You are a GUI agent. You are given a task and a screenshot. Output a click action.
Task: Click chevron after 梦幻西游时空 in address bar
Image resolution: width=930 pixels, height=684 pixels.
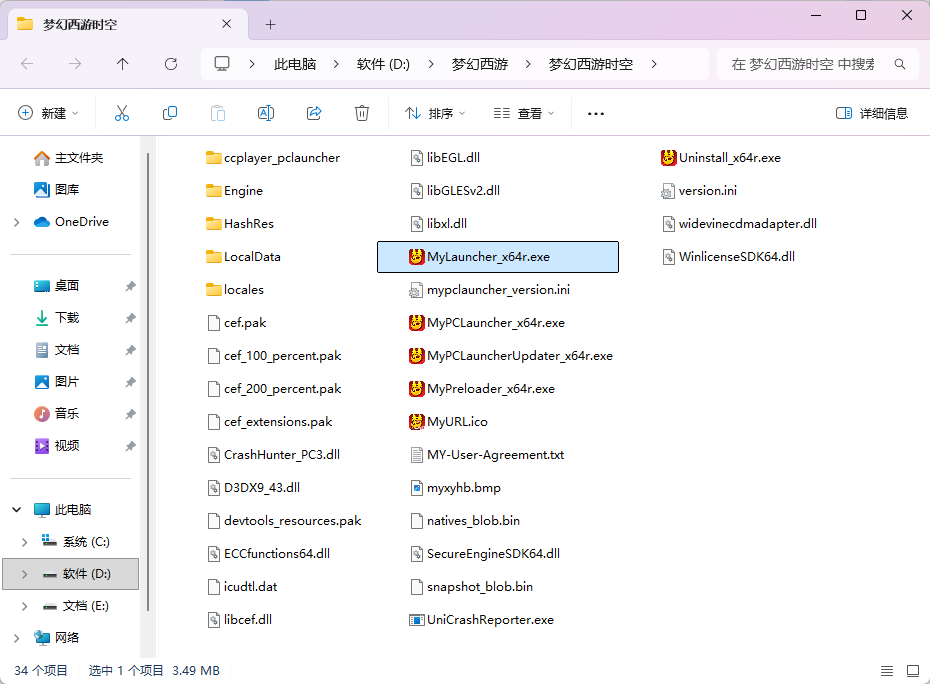654,64
